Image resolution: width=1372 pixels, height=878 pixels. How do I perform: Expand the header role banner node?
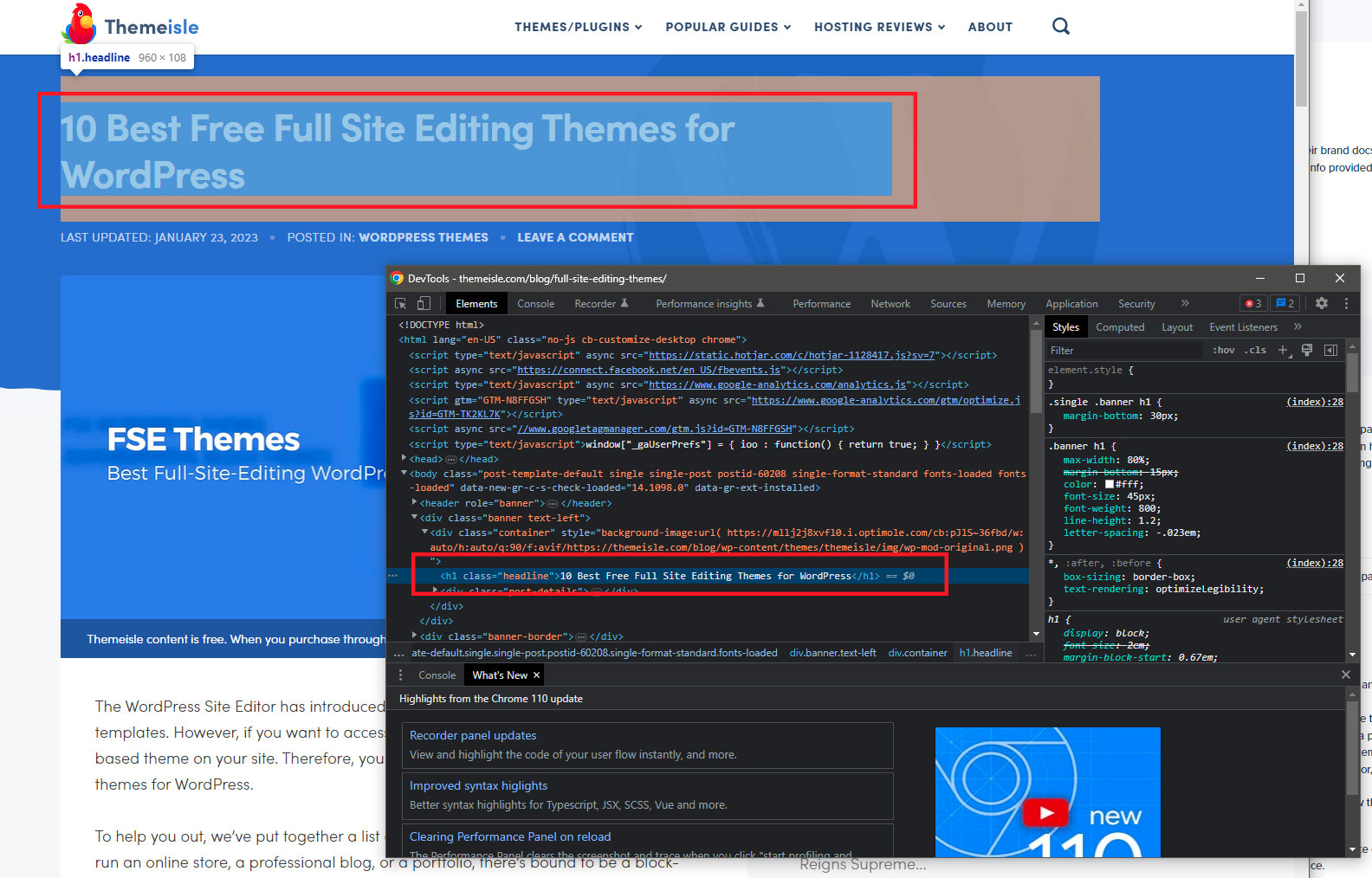(x=415, y=502)
